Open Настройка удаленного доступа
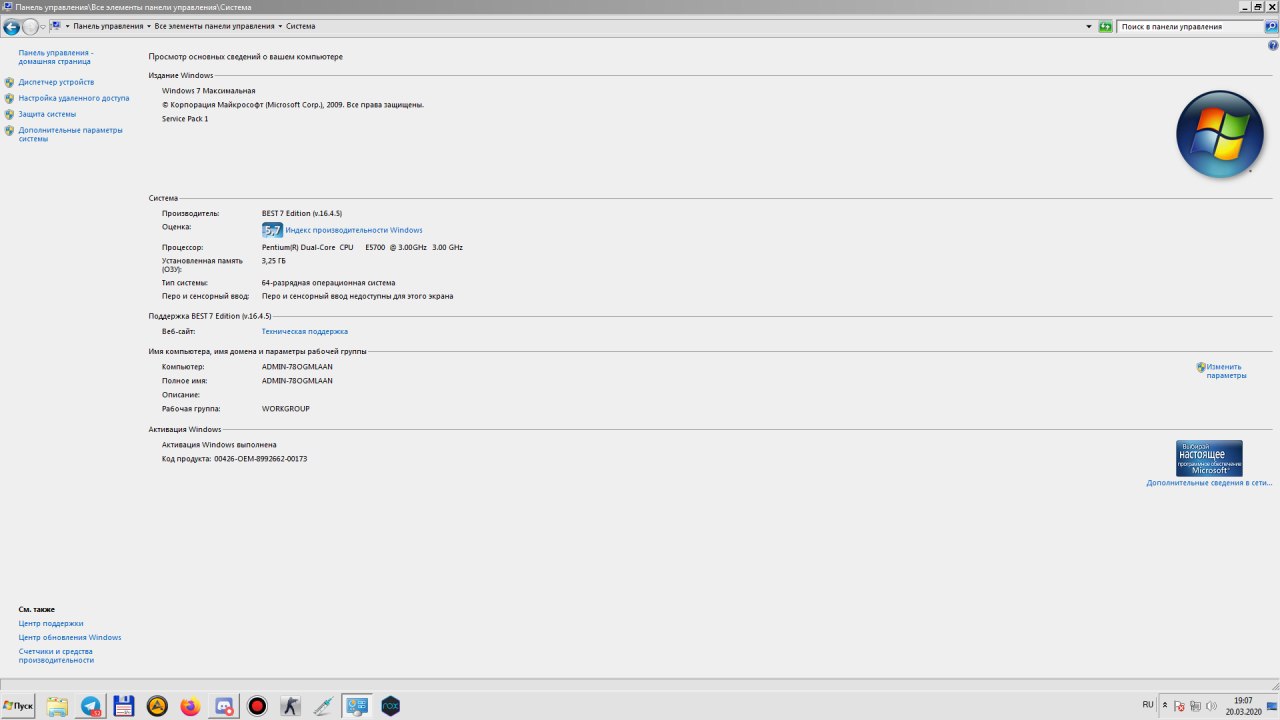1280x720 pixels. click(x=74, y=98)
